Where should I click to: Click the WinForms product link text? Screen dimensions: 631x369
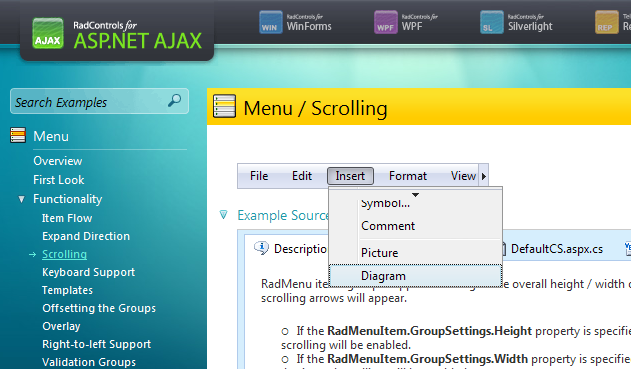coord(309,26)
